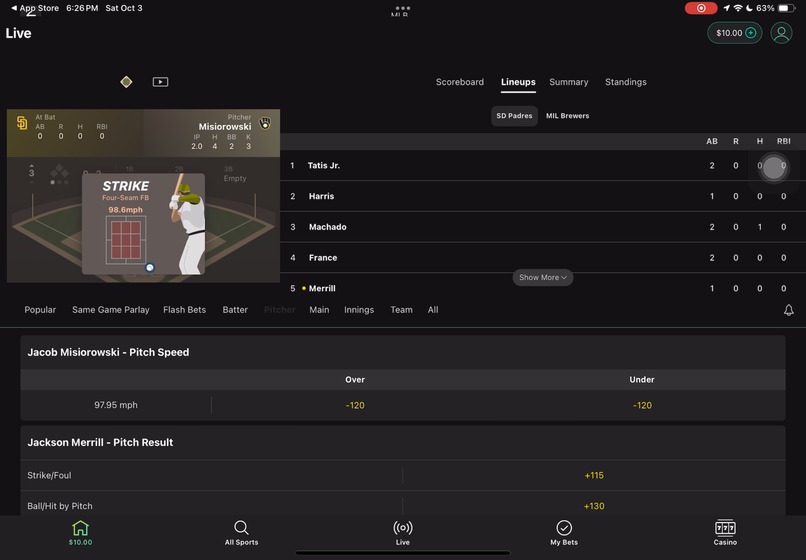Tap pitcher name Misiorowski in scoreboard
Viewport: 806px width, 560px height.
pyautogui.click(x=225, y=127)
